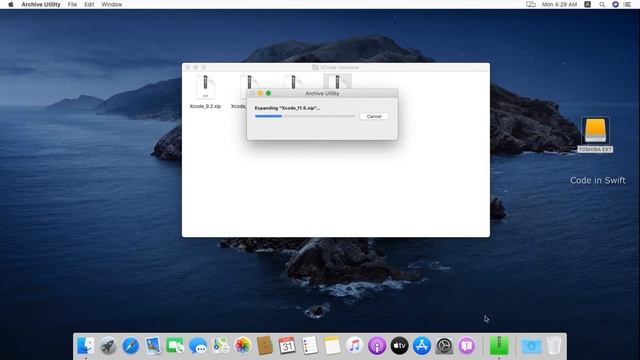Open Safari compass icon in Dock
The image size is (640, 360).
coord(131,346)
